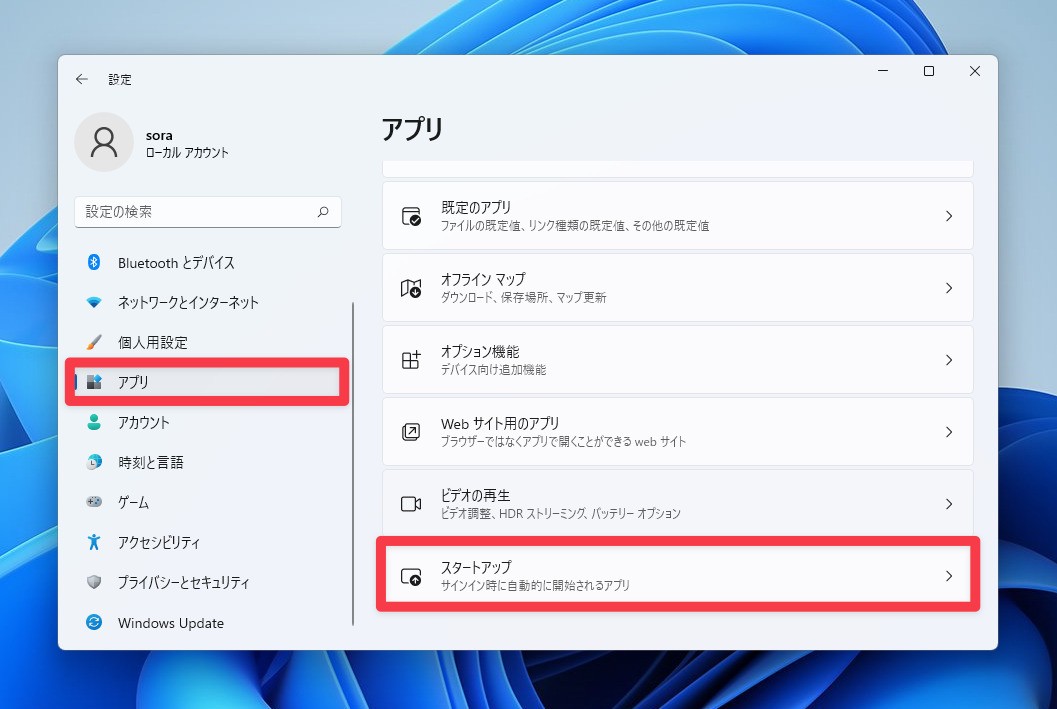Open オフライン マップ settings title
This screenshot has height=709, width=1057.
(x=483, y=279)
